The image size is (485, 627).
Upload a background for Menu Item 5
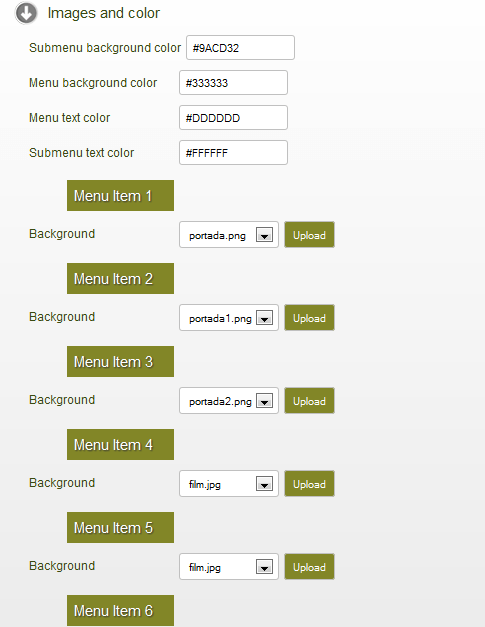click(x=309, y=567)
